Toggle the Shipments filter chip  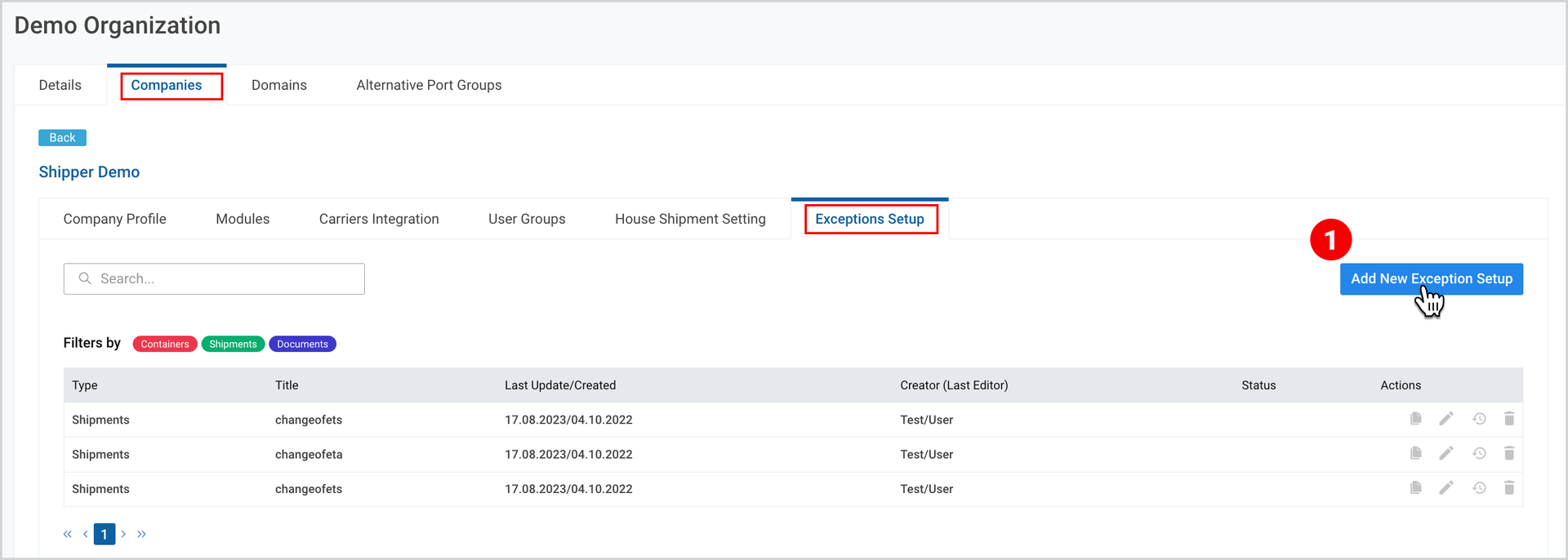tap(233, 344)
